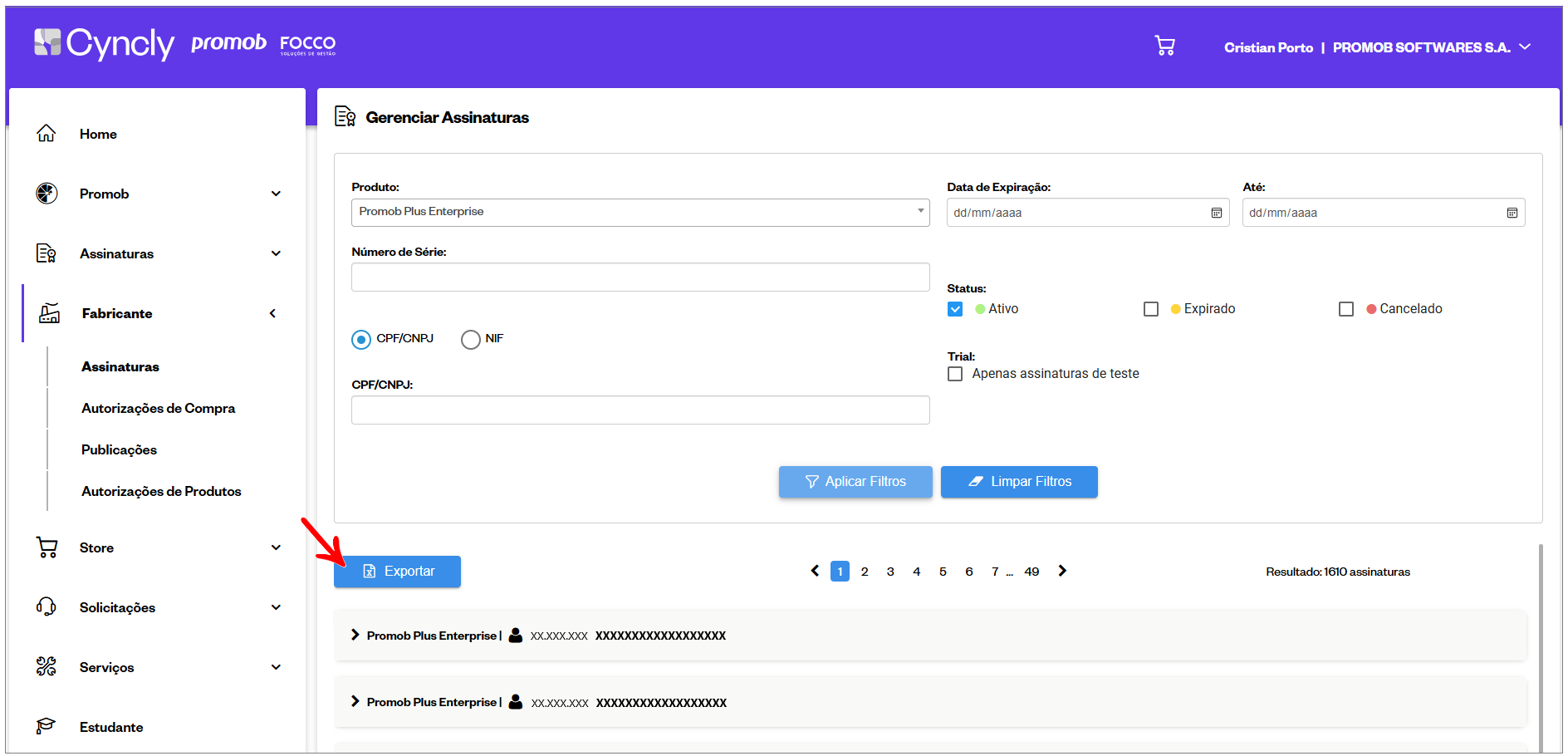Screen dimensions: 1568x756
Task: Click the Home house icon in sidebar
Action: pos(47,134)
